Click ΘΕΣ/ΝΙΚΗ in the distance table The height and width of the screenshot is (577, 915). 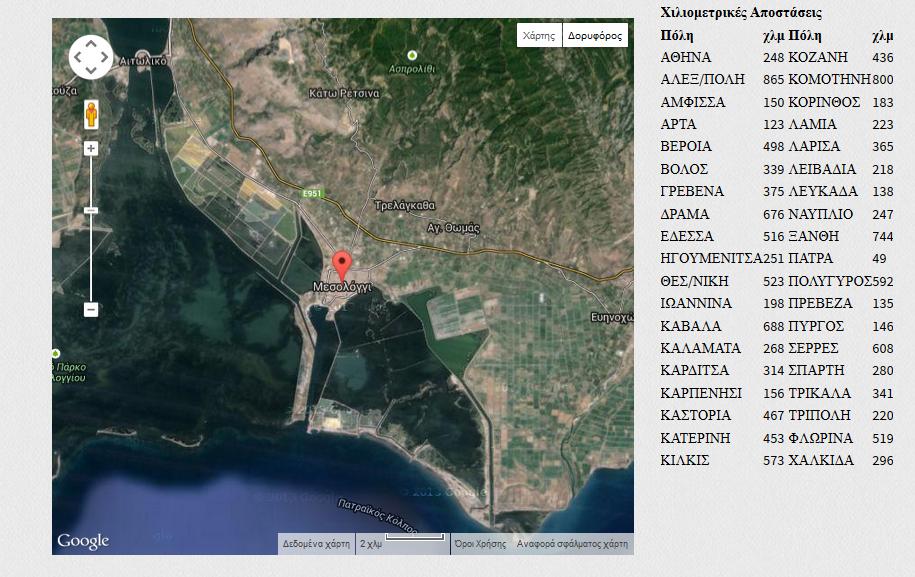click(x=694, y=281)
